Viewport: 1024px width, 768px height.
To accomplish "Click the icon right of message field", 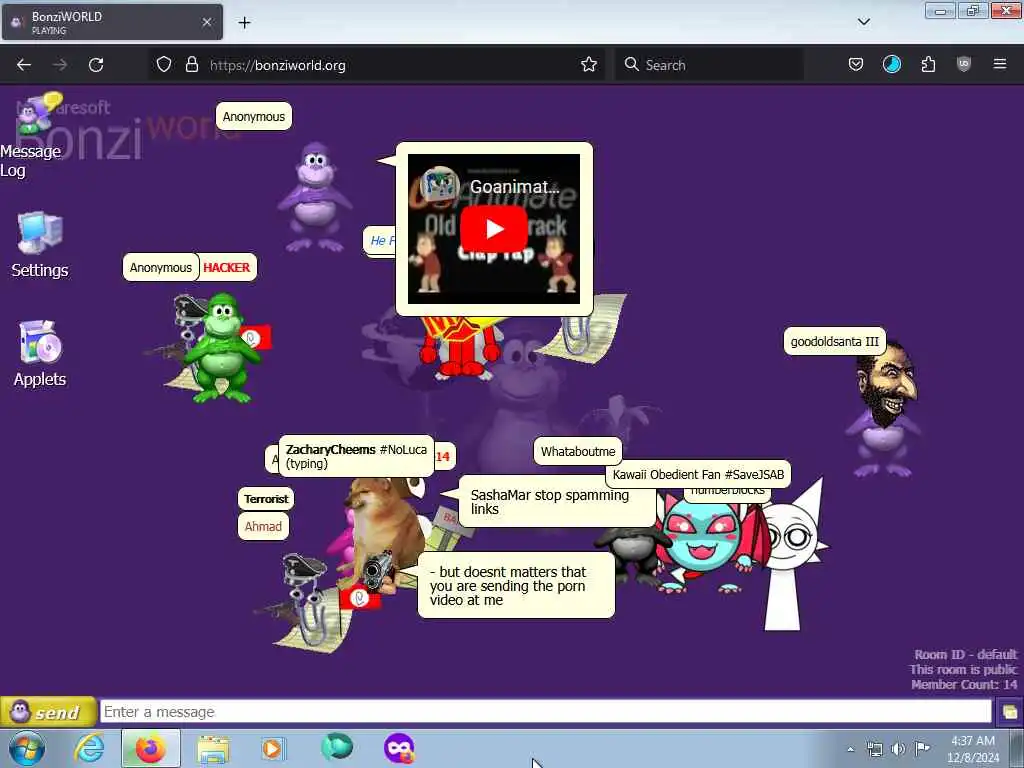I will 1010,712.
